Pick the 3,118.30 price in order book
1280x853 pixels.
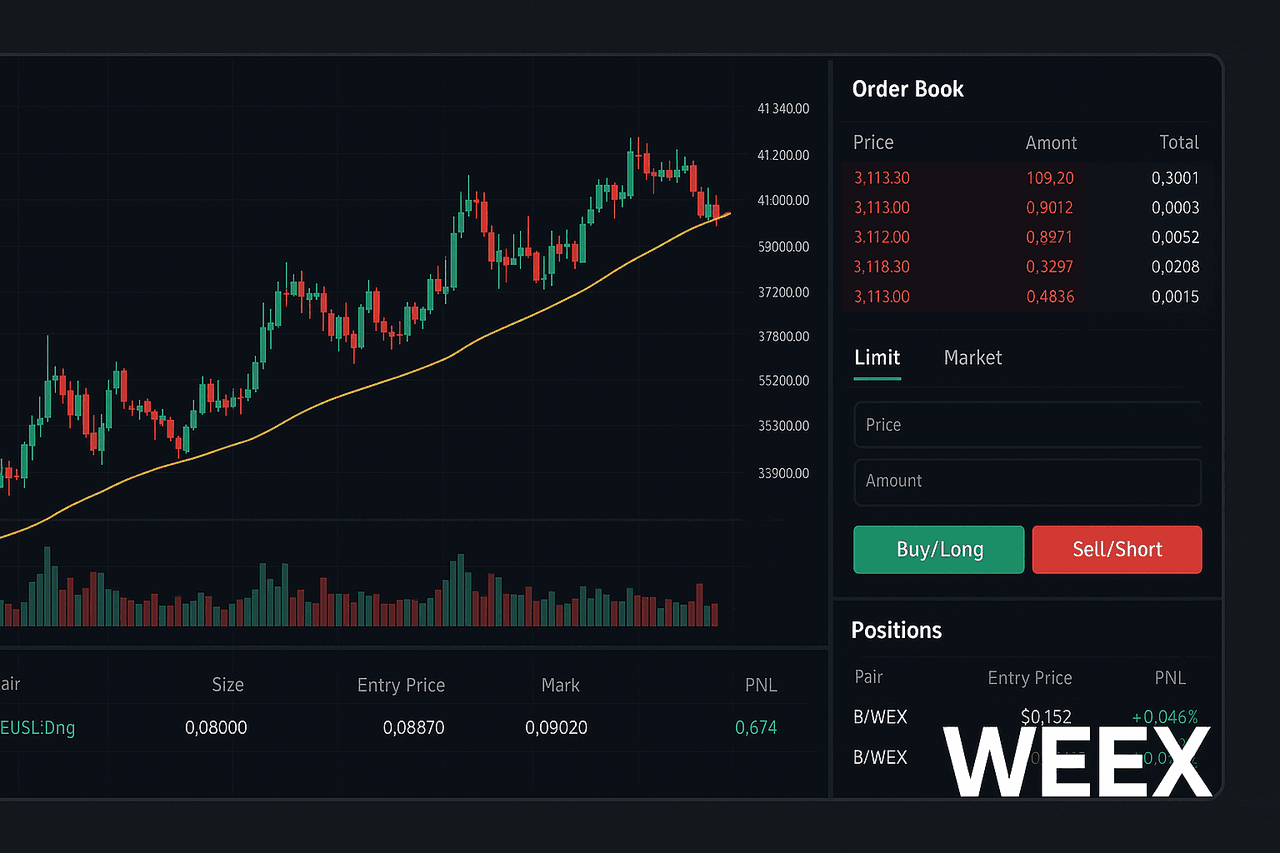[882, 267]
